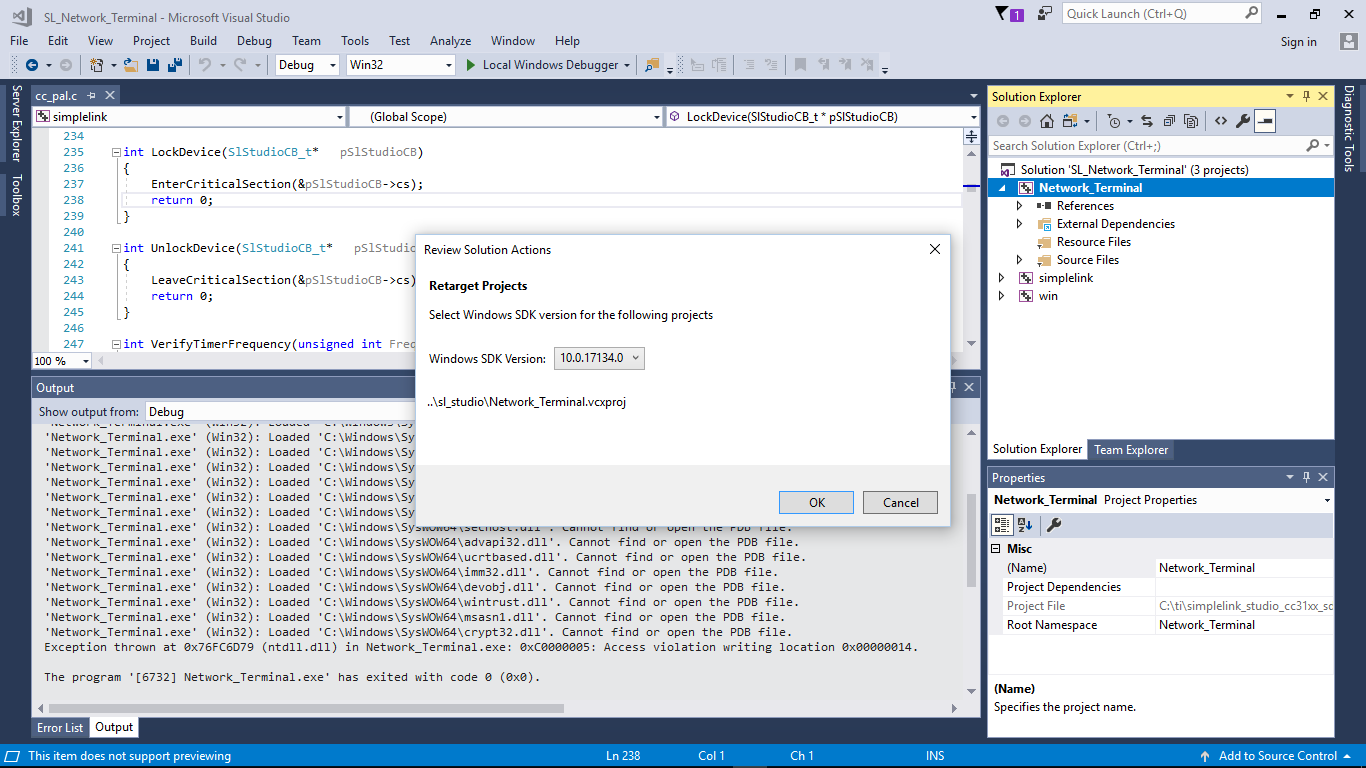Switch to the Error List tab

coord(60,728)
